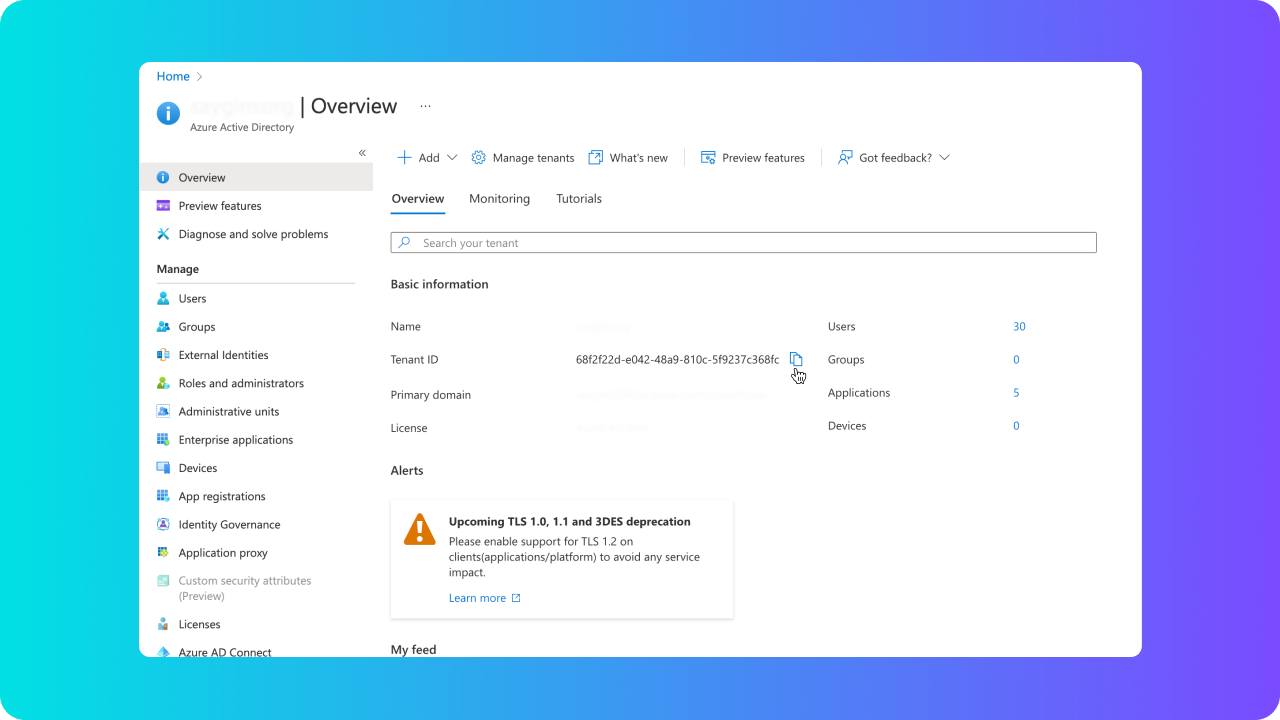Screen dimensions: 1280x720
Task: Click the Manage tenants gear icon
Action: pyautogui.click(x=478, y=158)
